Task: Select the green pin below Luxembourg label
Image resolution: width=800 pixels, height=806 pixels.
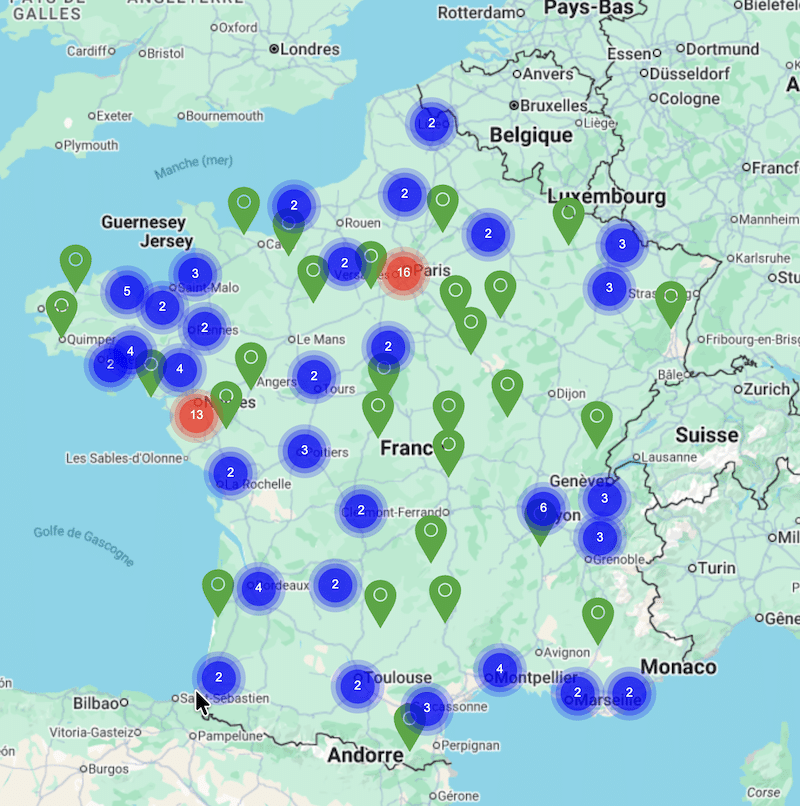Action: [x=568, y=216]
